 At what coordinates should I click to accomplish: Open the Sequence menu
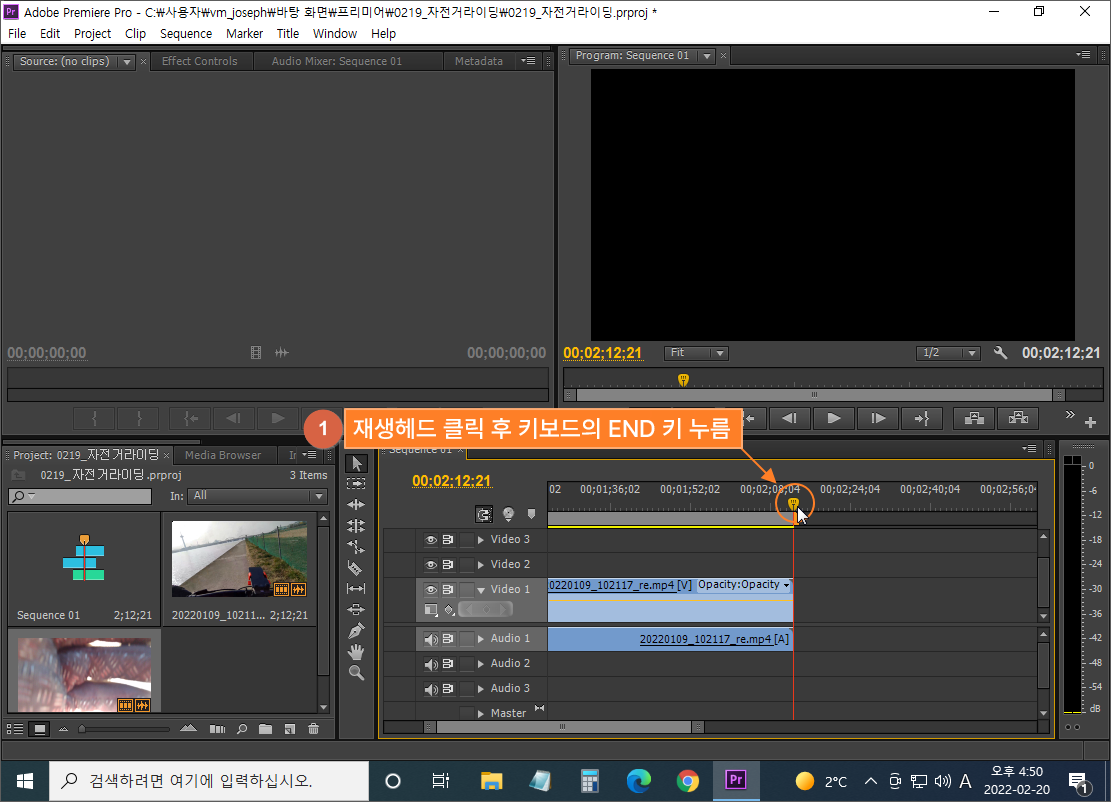(x=186, y=33)
